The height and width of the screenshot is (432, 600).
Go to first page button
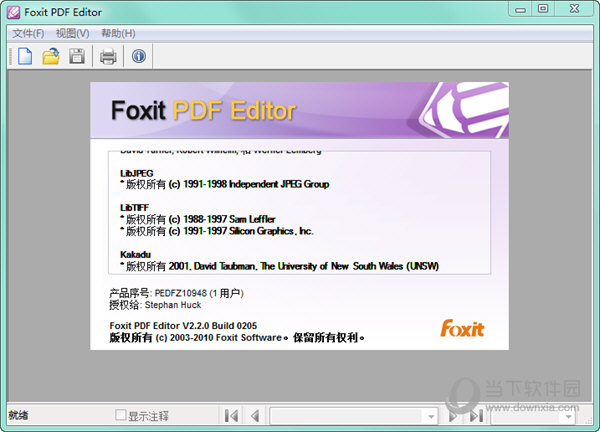(231, 416)
